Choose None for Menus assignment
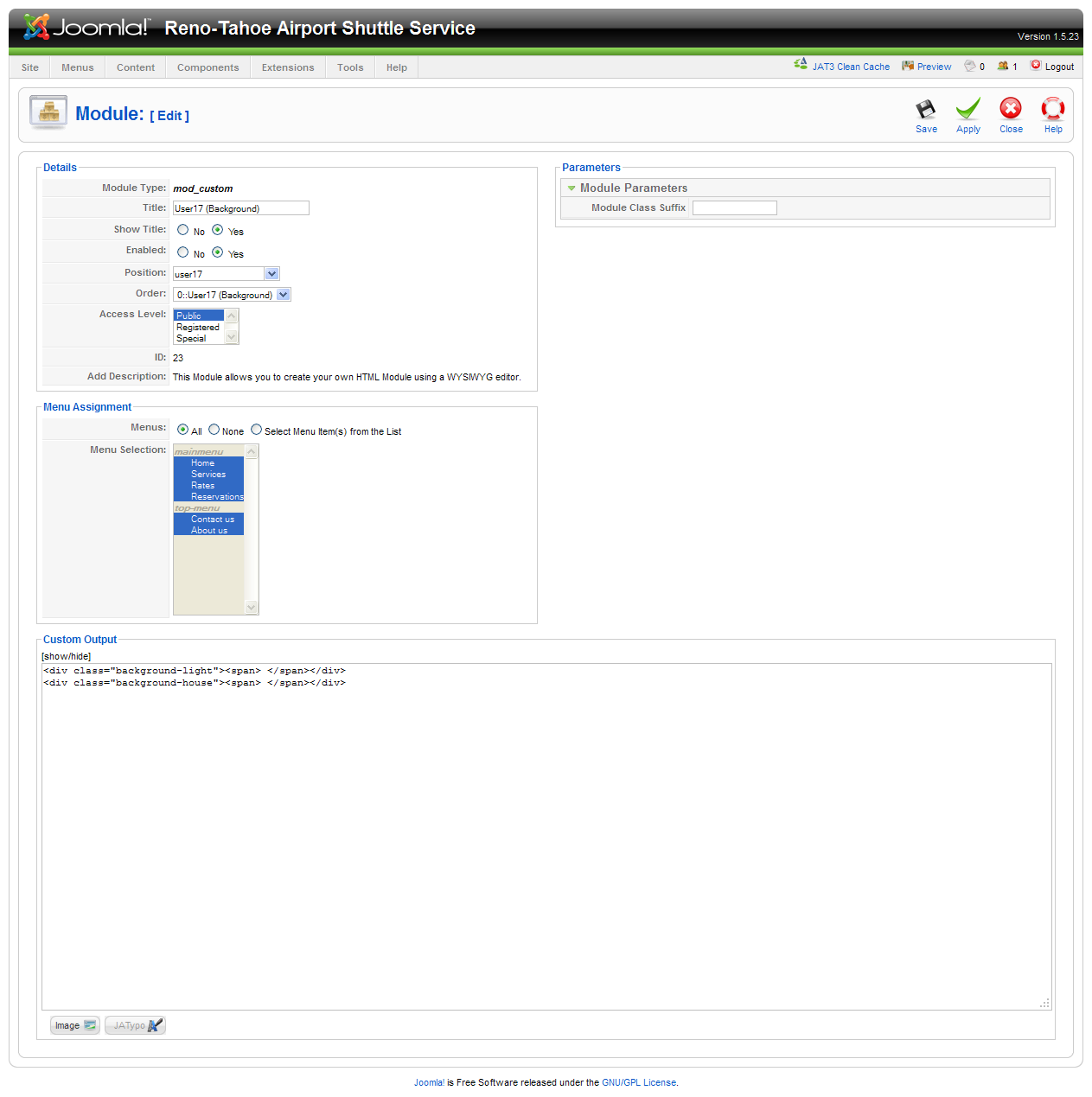This screenshot has width=1092, height=1097. coord(214,429)
